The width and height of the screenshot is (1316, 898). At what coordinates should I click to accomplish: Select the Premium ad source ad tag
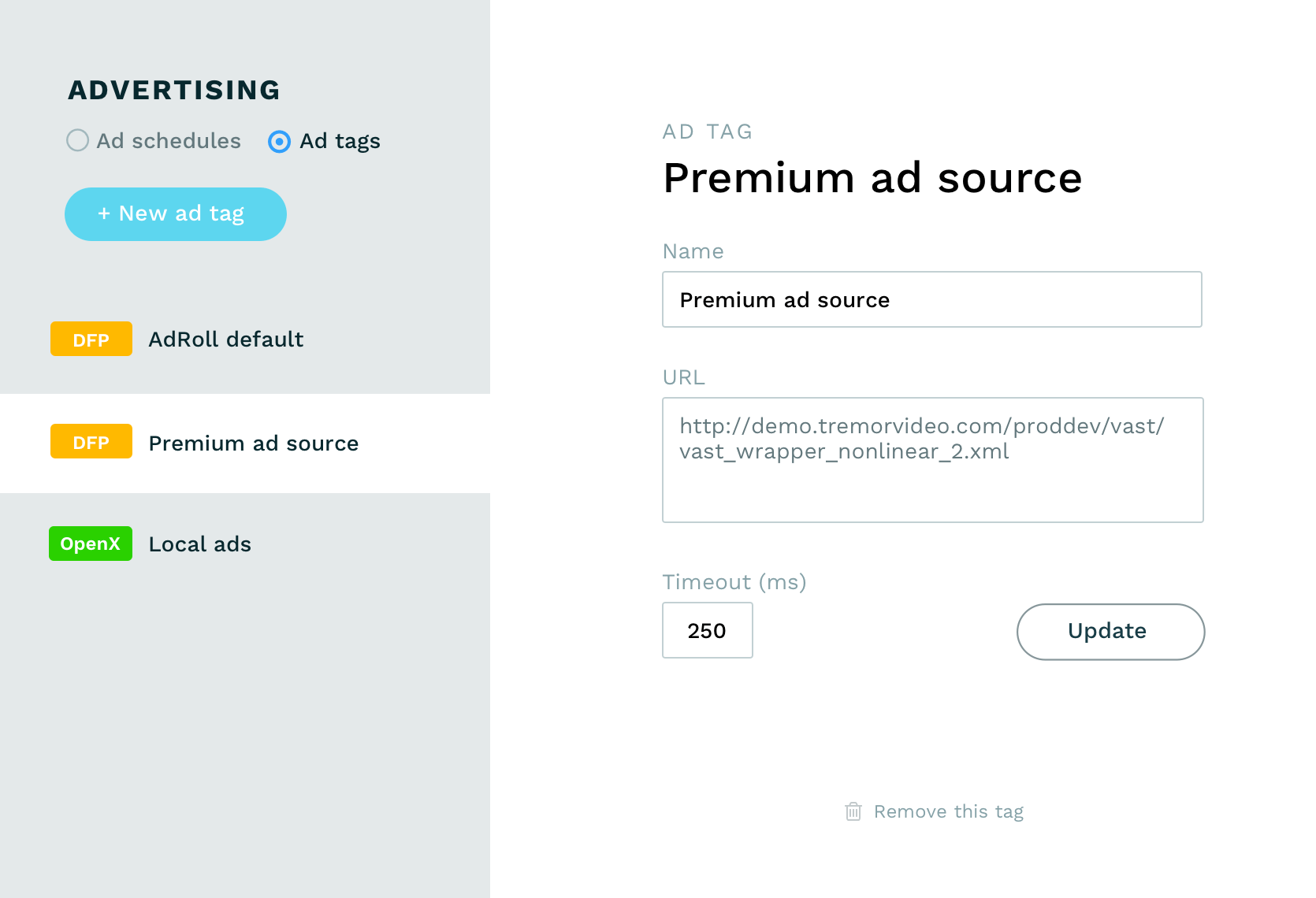[x=253, y=443]
